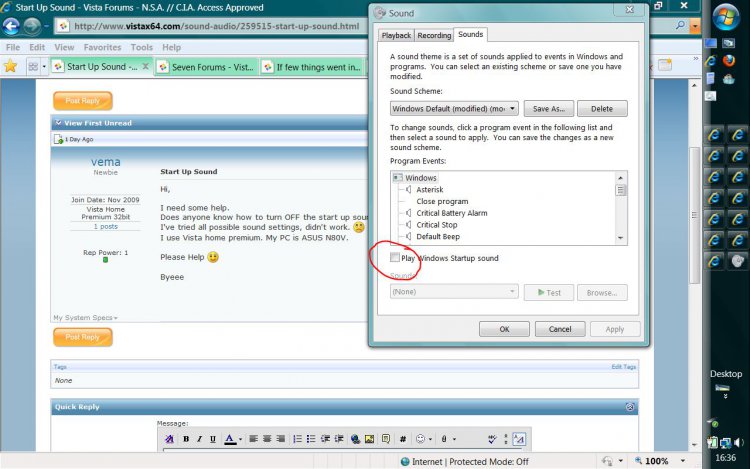The width and height of the screenshot is (750, 469).
Task: Click the font color A icon
Action: click(x=230, y=439)
